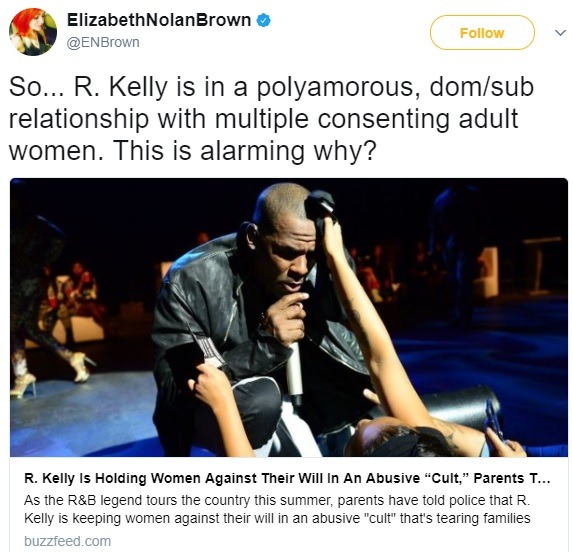Click 'This is alarming why?' in the tweet

tap(244, 151)
